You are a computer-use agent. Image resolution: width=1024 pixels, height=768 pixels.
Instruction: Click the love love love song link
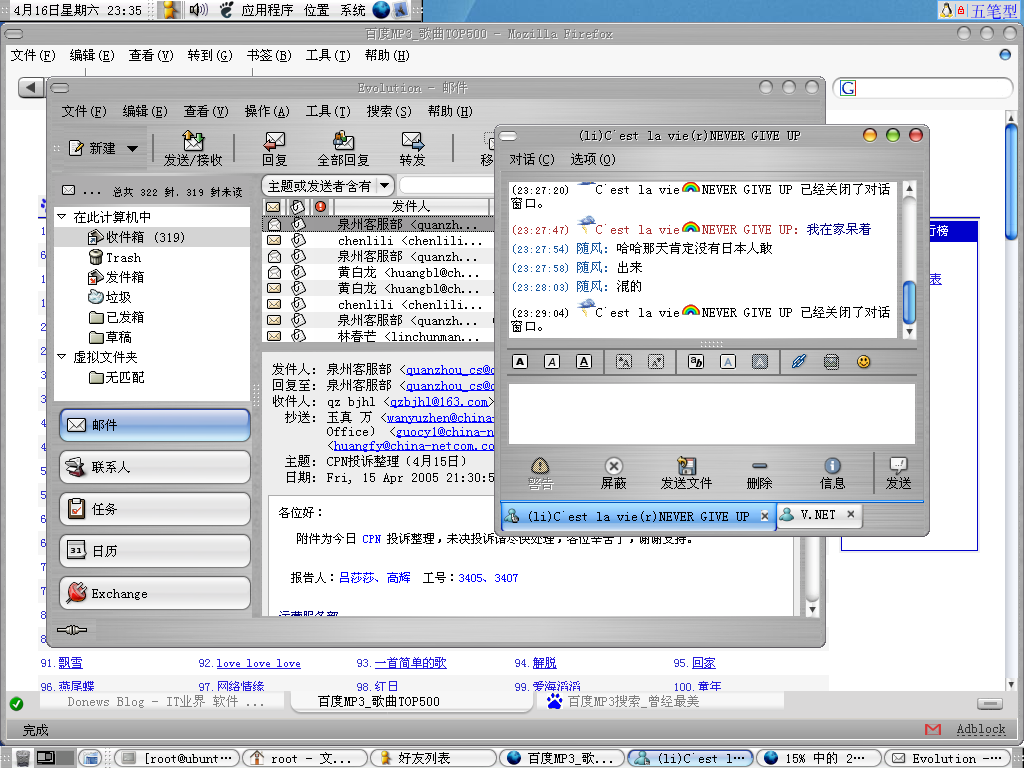259,663
